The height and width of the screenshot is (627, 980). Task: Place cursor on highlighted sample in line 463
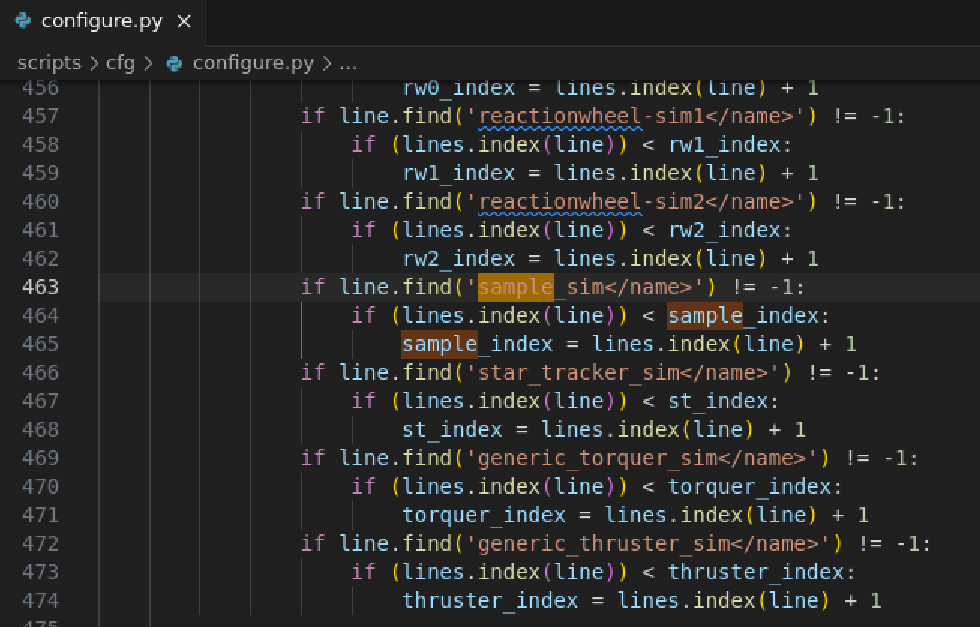pos(516,287)
